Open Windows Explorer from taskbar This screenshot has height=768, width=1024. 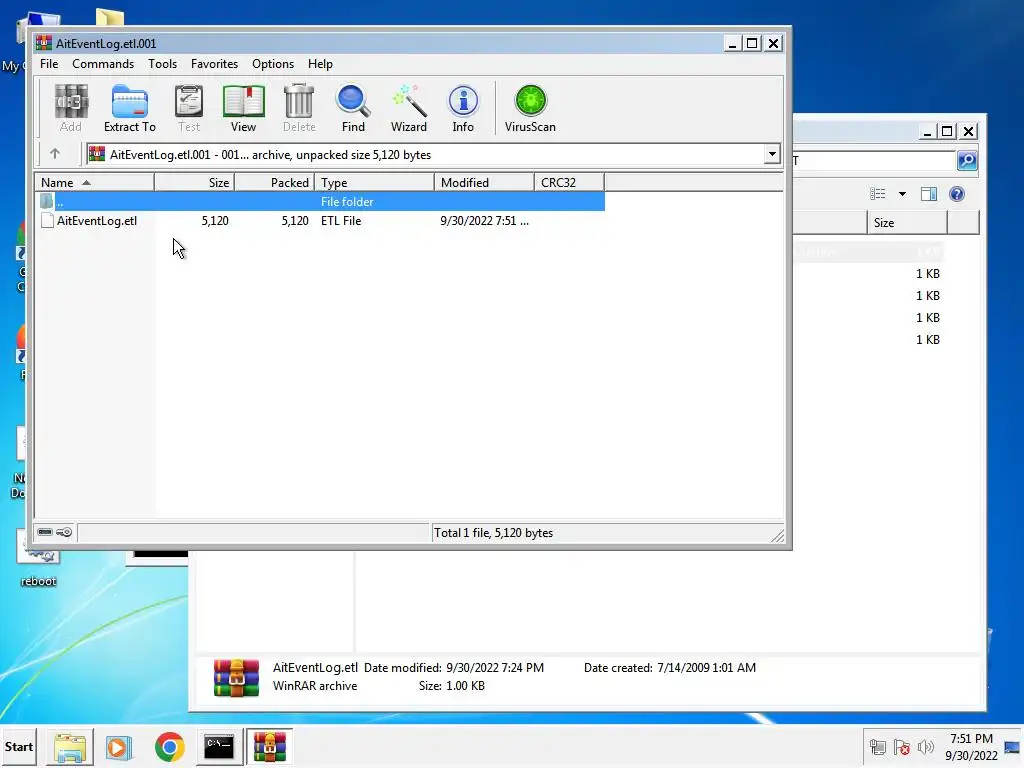click(70, 747)
